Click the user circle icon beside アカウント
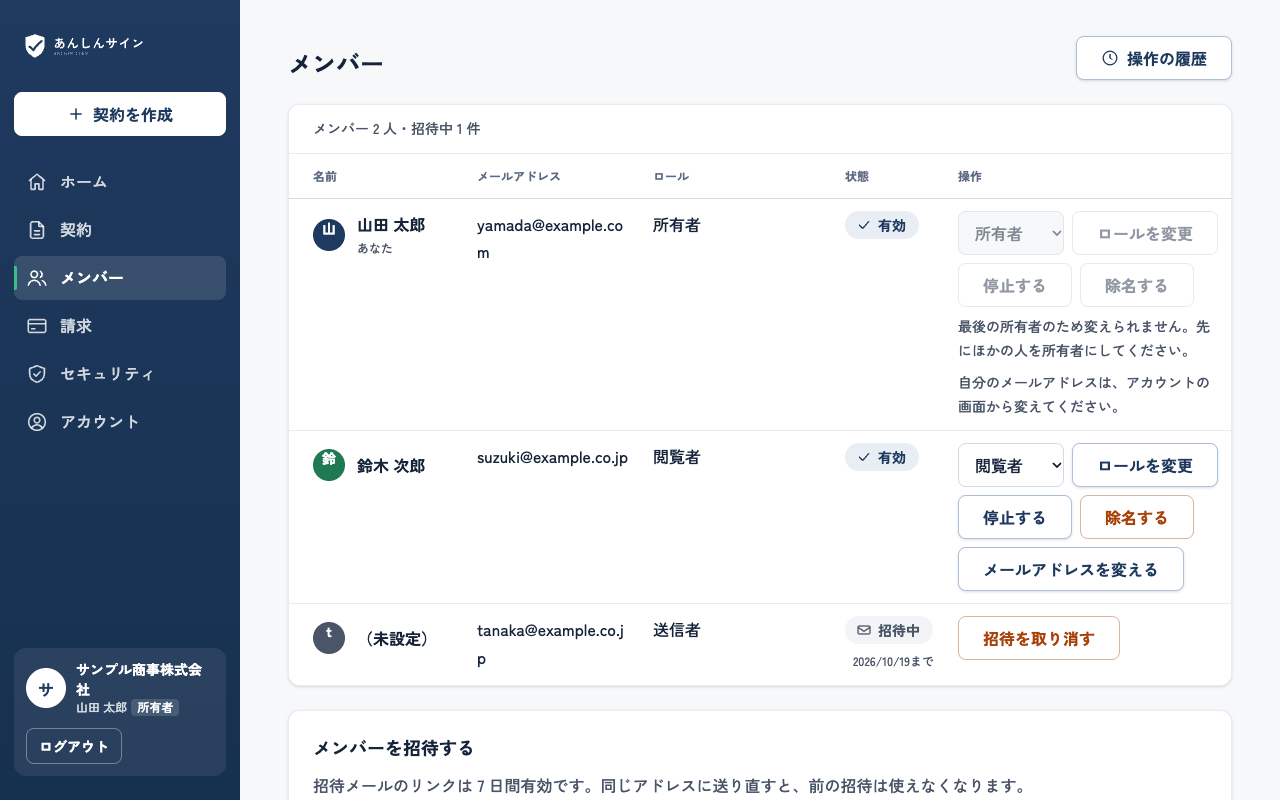 point(37,422)
